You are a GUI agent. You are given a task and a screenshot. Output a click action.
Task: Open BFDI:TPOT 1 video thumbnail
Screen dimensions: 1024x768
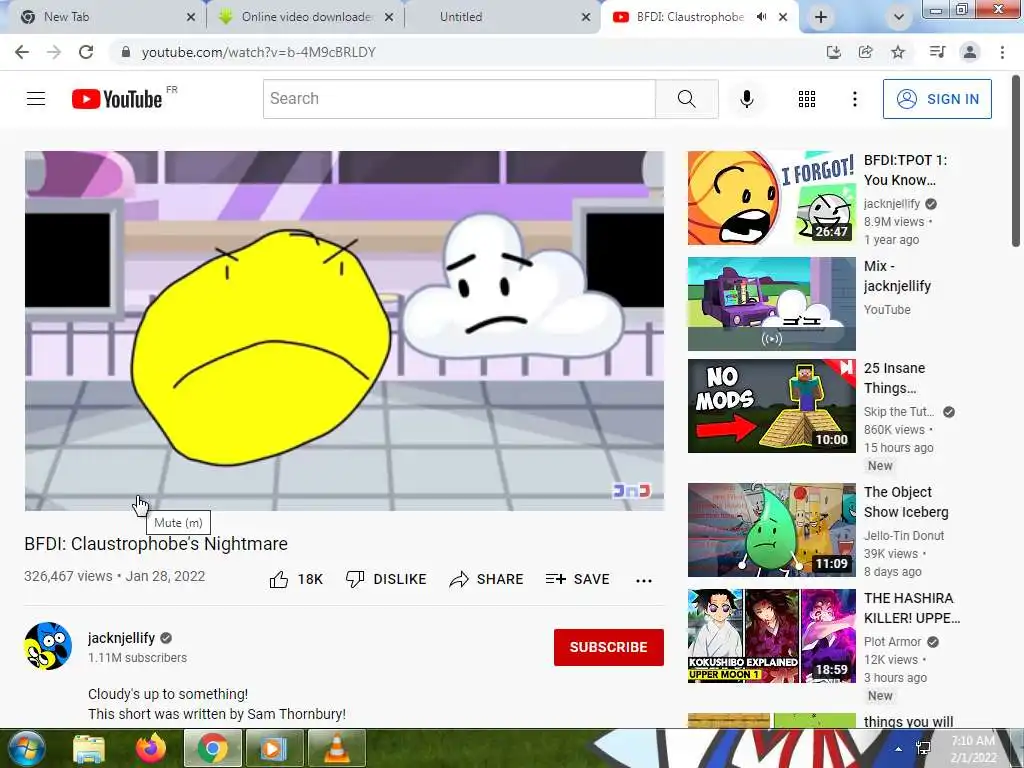click(771, 198)
